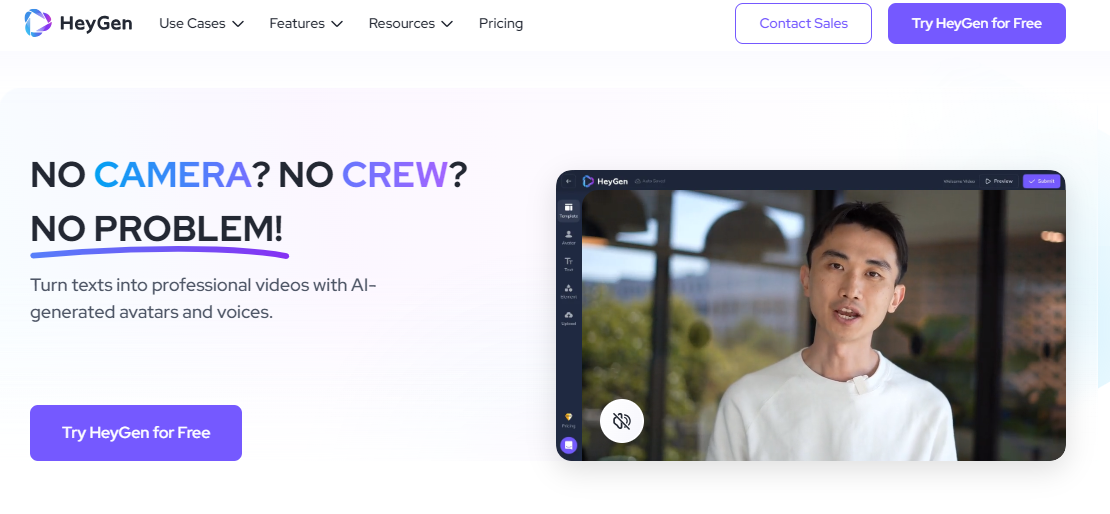The height and width of the screenshot is (514, 1110).
Task: Click the avatar video preview
Action: (823, 325)
